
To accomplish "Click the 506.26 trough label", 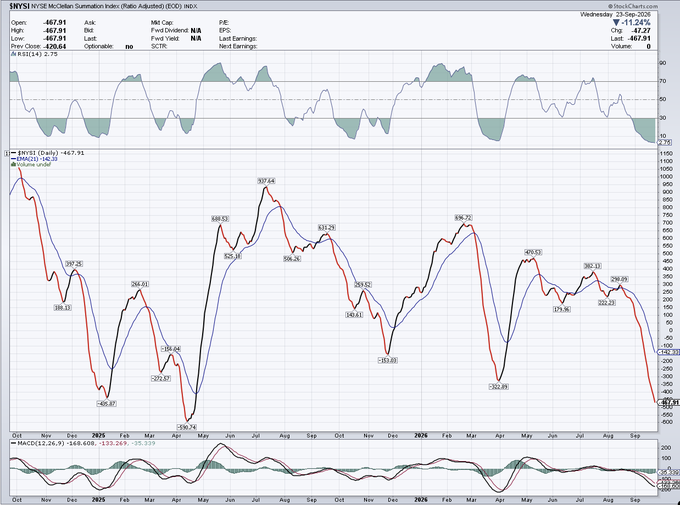I will (292, 259).
